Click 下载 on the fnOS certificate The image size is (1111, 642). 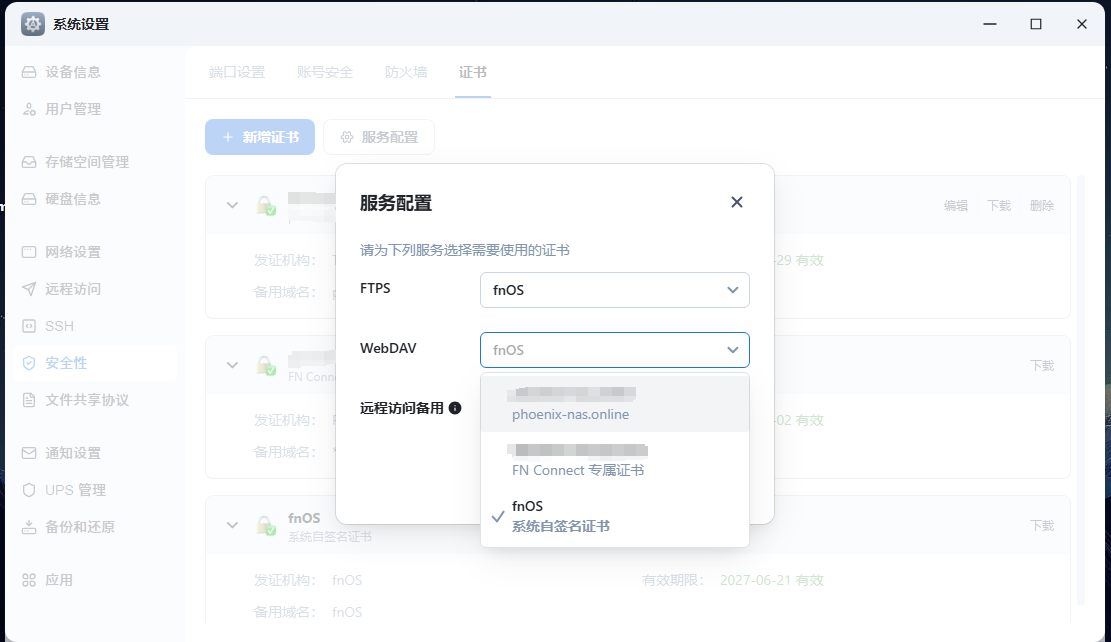tap(1042, 526)
